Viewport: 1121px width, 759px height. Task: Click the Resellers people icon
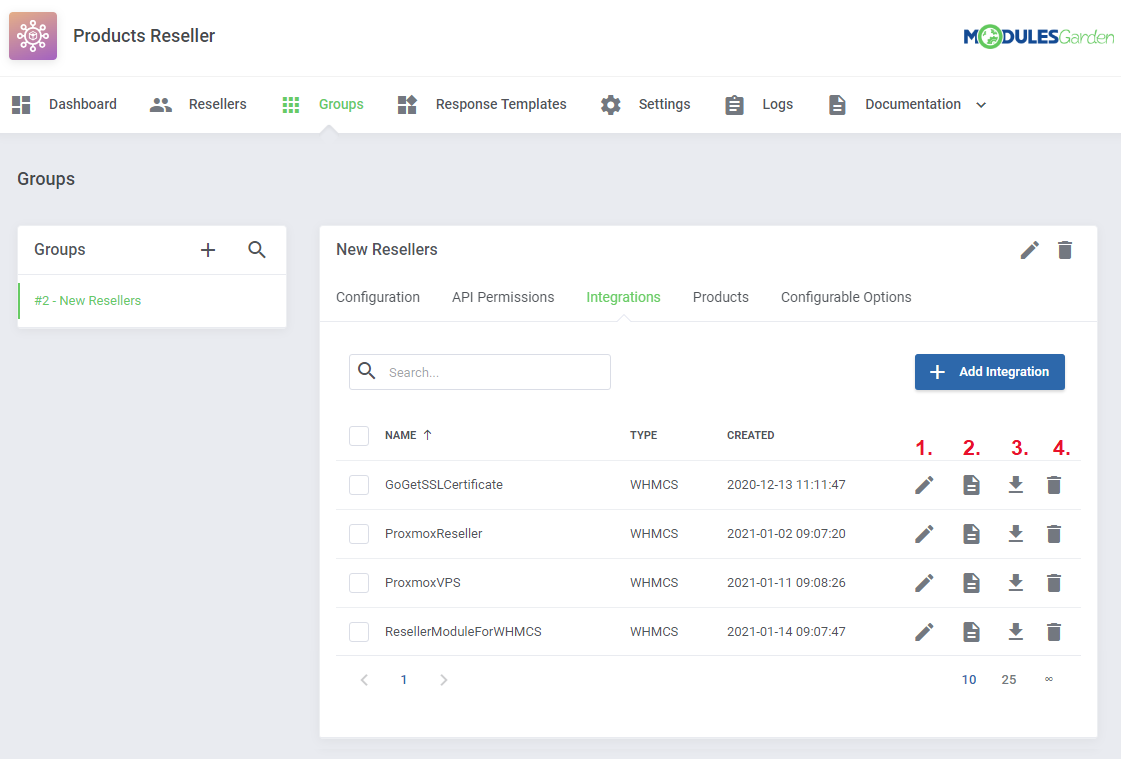[x=161, y=104]
